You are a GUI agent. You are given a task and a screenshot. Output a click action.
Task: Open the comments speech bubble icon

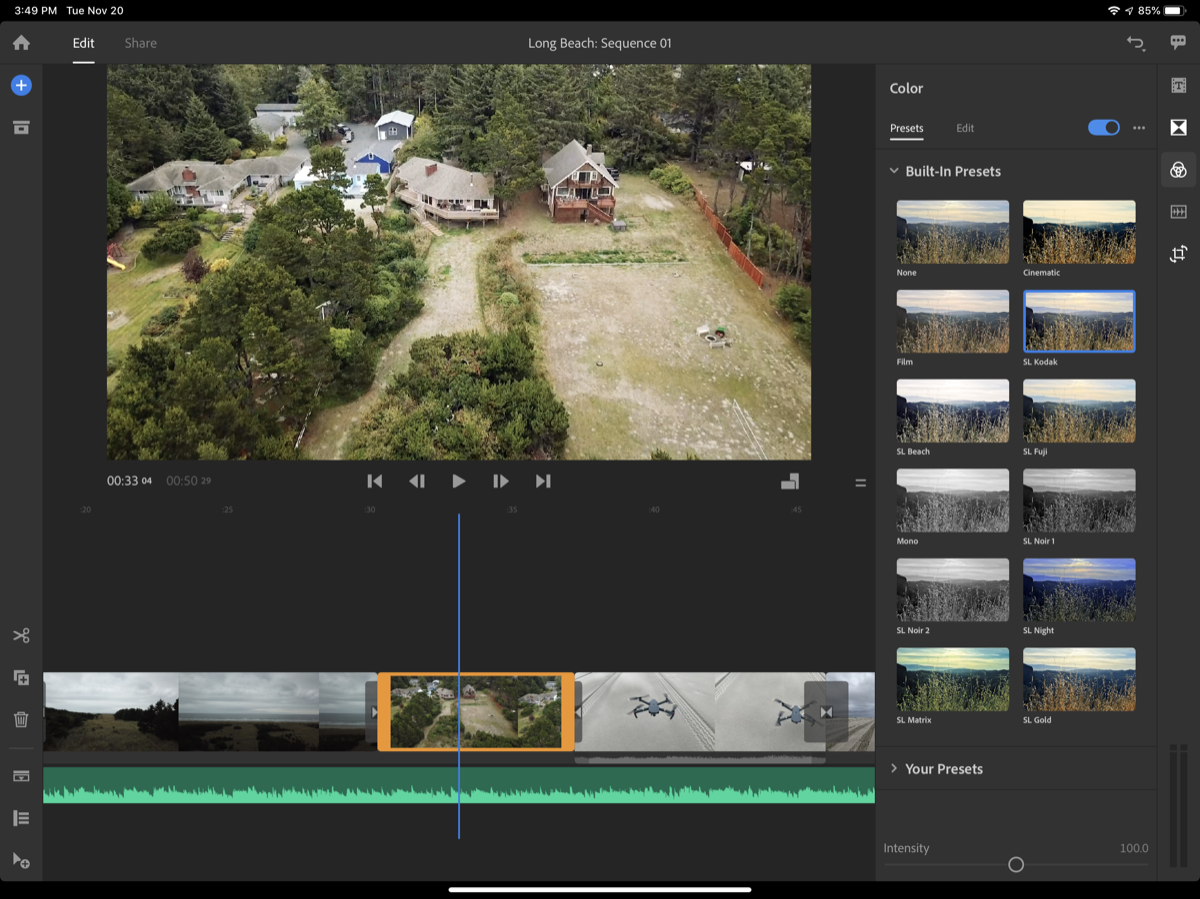1178,43
